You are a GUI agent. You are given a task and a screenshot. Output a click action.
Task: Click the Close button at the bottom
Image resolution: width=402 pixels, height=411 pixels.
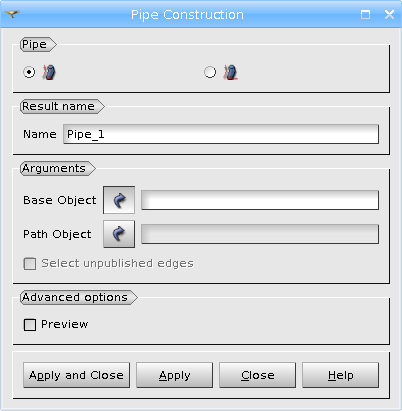(257, 375)
